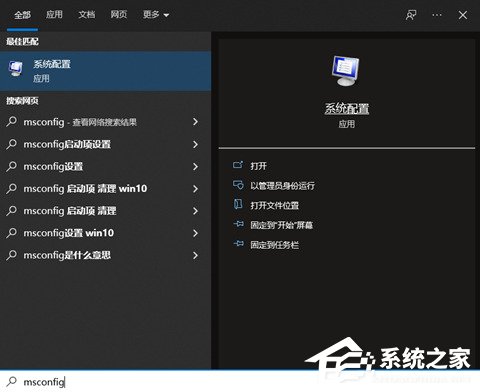This screenshot has width=480, height=392.
Task: Click search icon beside the msconfig设置 row
Action: [x=11, y=166]
